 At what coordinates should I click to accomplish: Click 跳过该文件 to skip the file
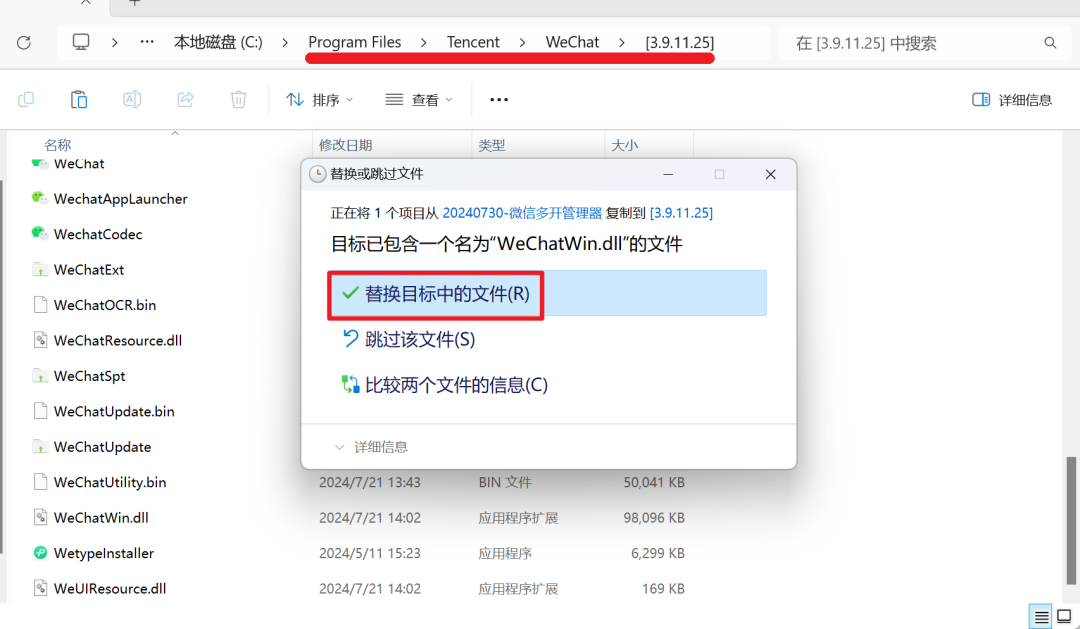(420, 340)
